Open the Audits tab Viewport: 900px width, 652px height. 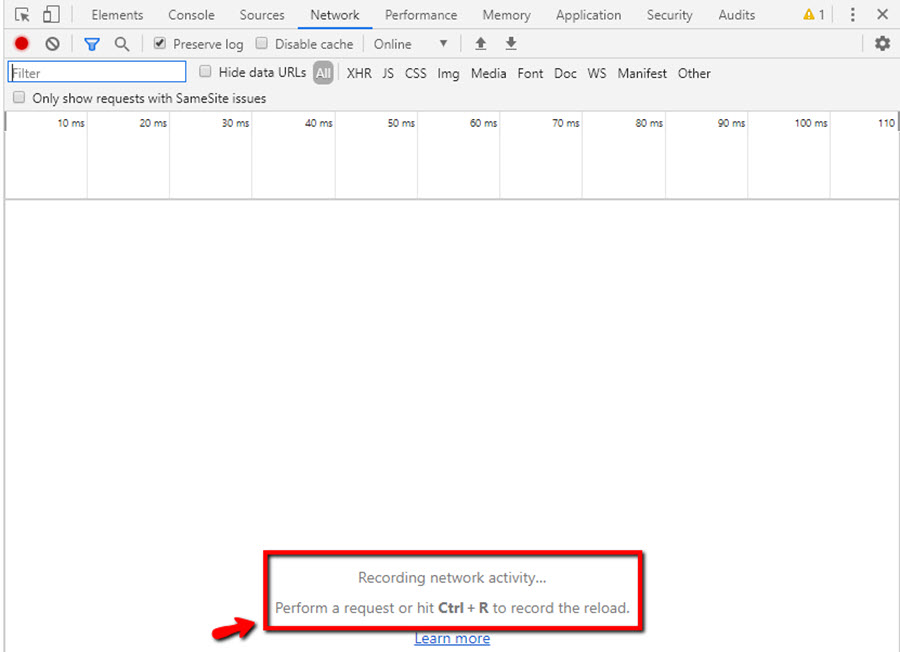click(x=736, y=15)
